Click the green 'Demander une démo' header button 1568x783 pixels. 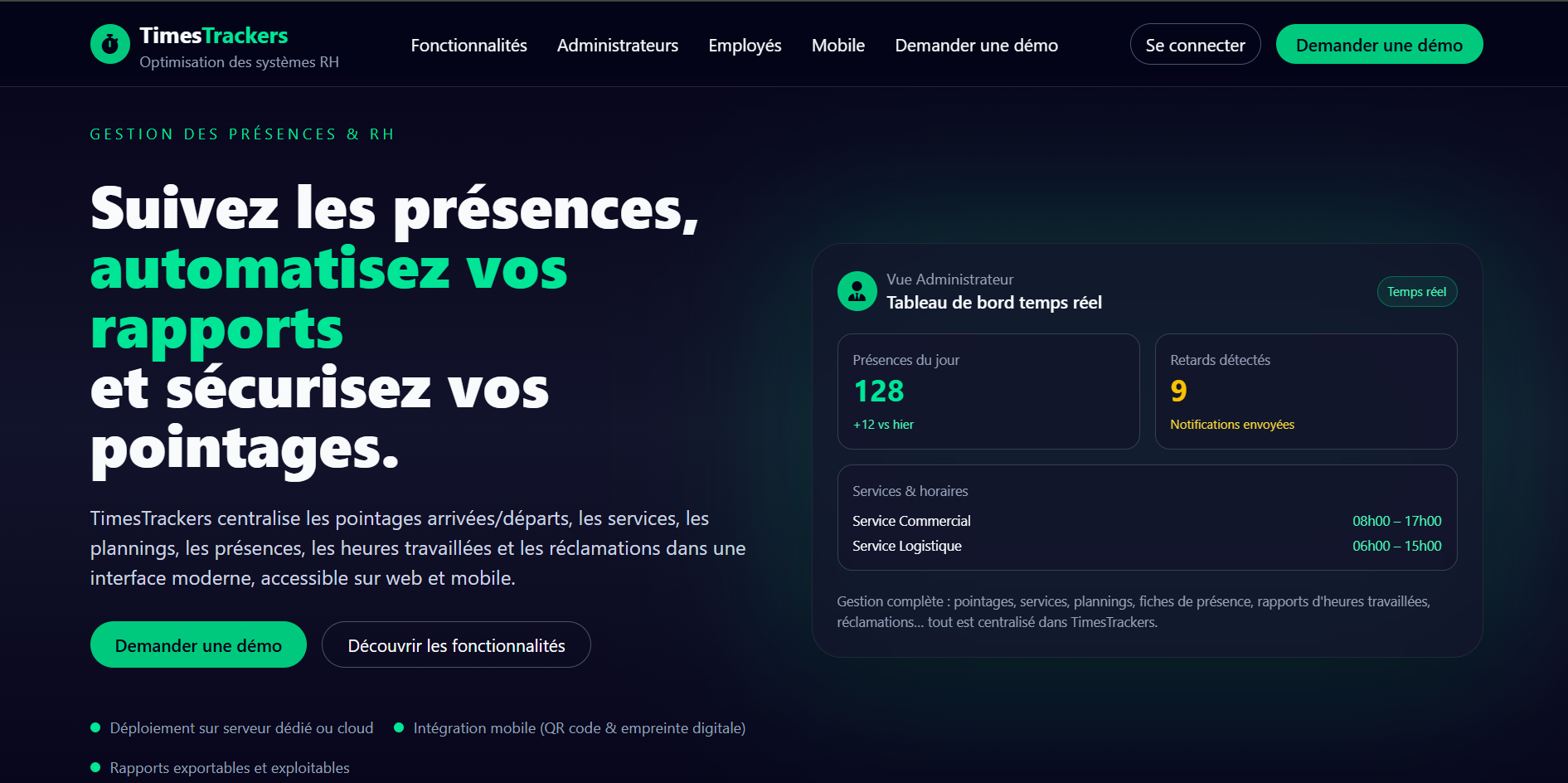tap(1379, 44)
